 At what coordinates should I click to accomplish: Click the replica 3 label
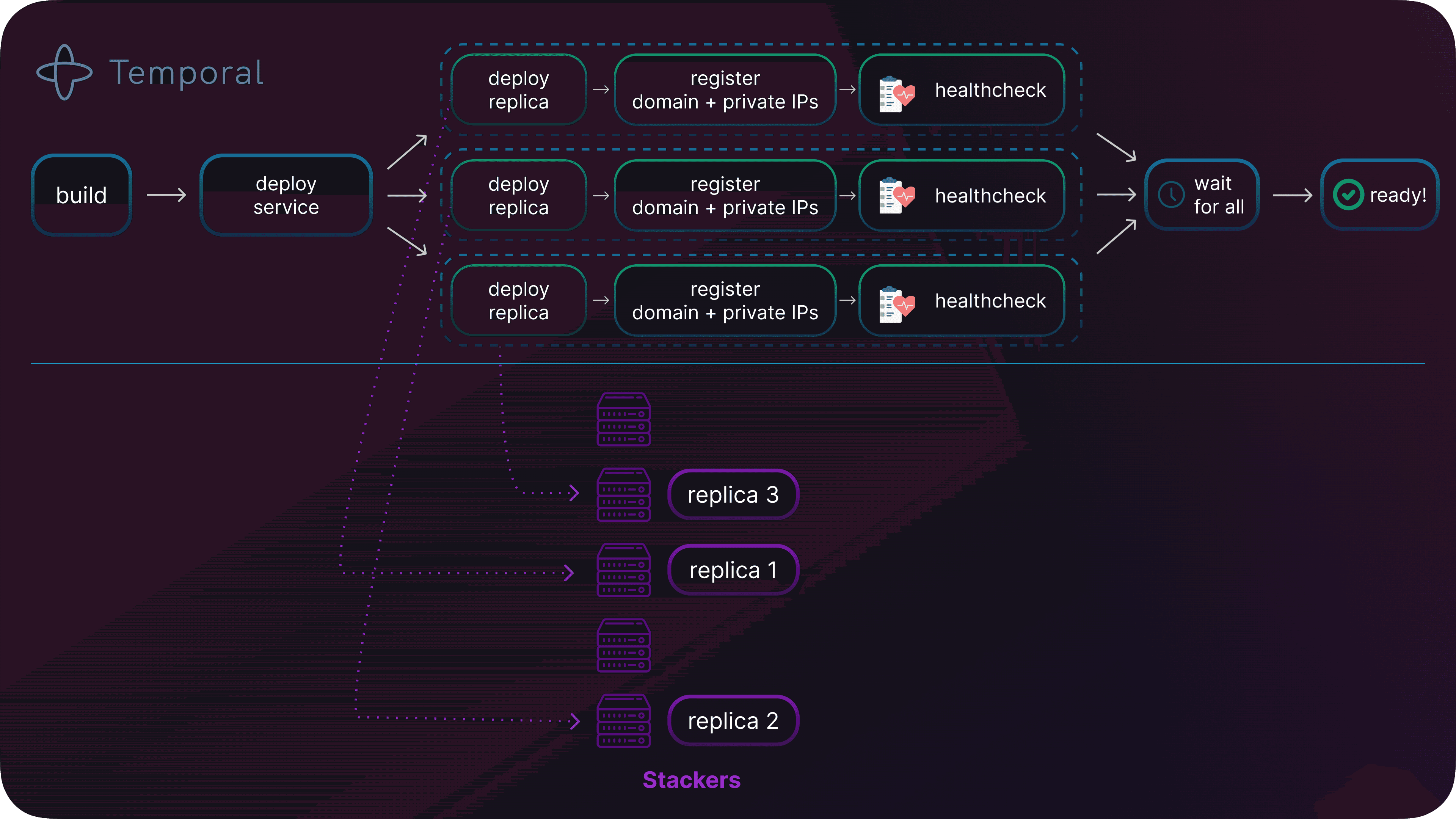pos(733,494)
